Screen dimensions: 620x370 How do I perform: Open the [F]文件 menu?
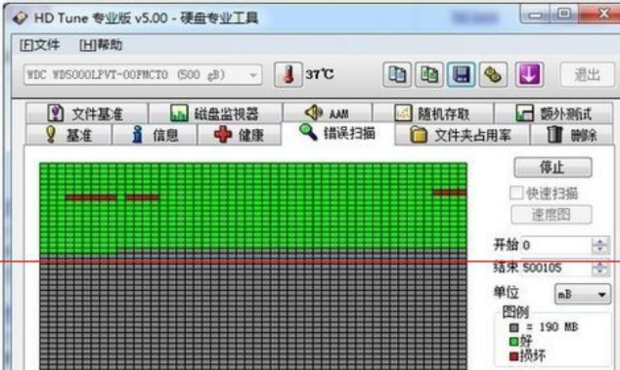click(x=40, y=45)
